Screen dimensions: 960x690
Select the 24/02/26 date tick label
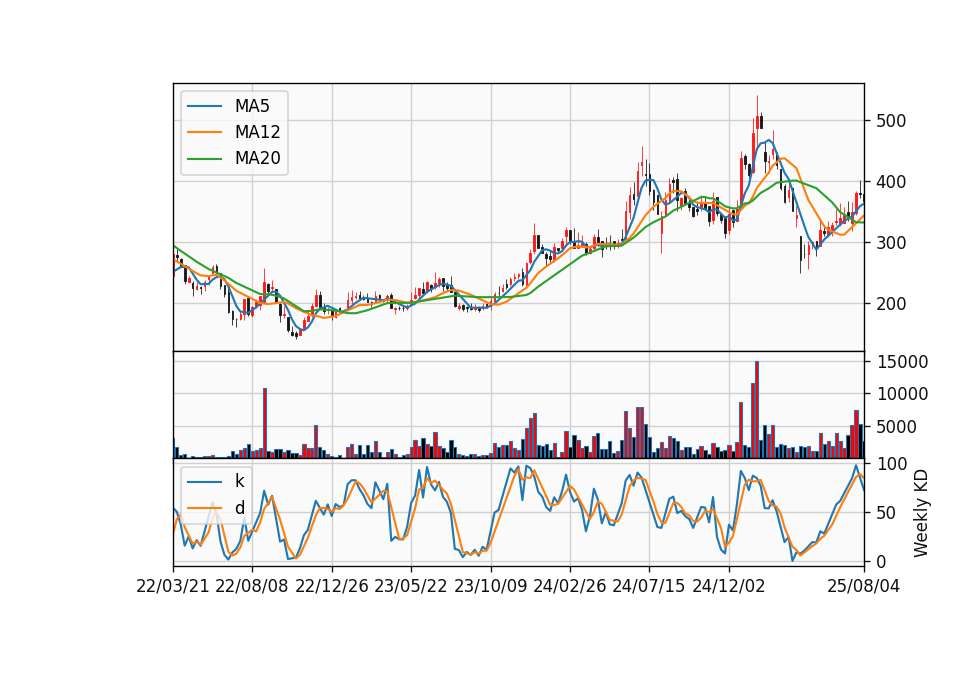(569, 587)
